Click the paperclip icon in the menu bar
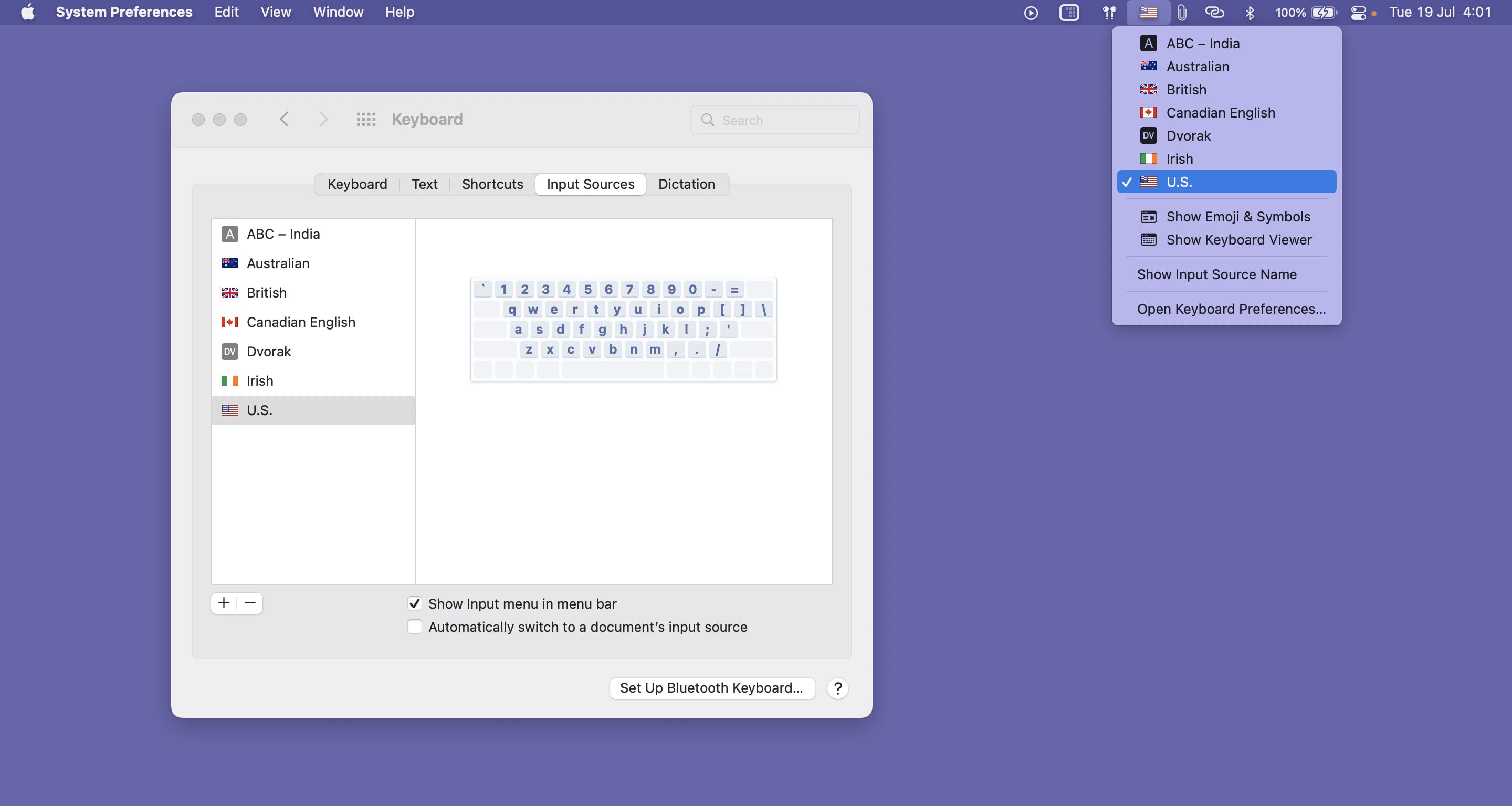The height and width of the screenshot is (806, 1512). click(1182, 12)
